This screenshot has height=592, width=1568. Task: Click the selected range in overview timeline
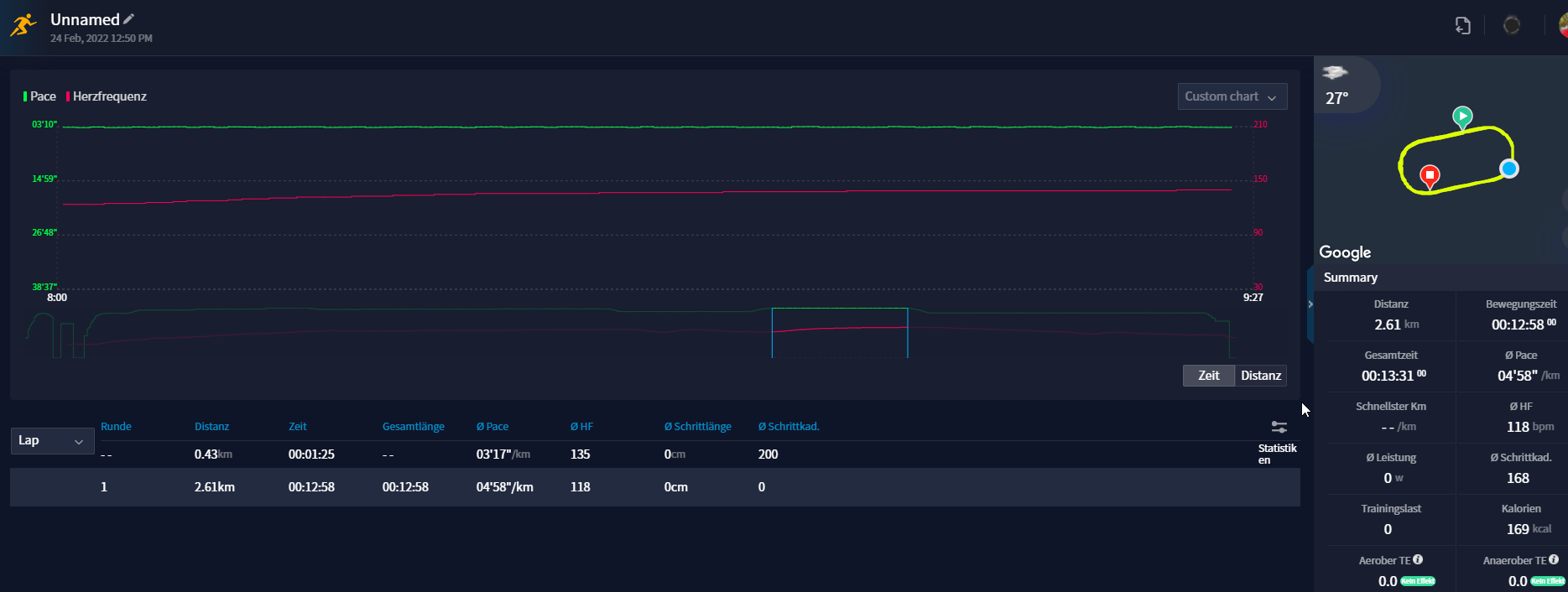click(839, 333)
